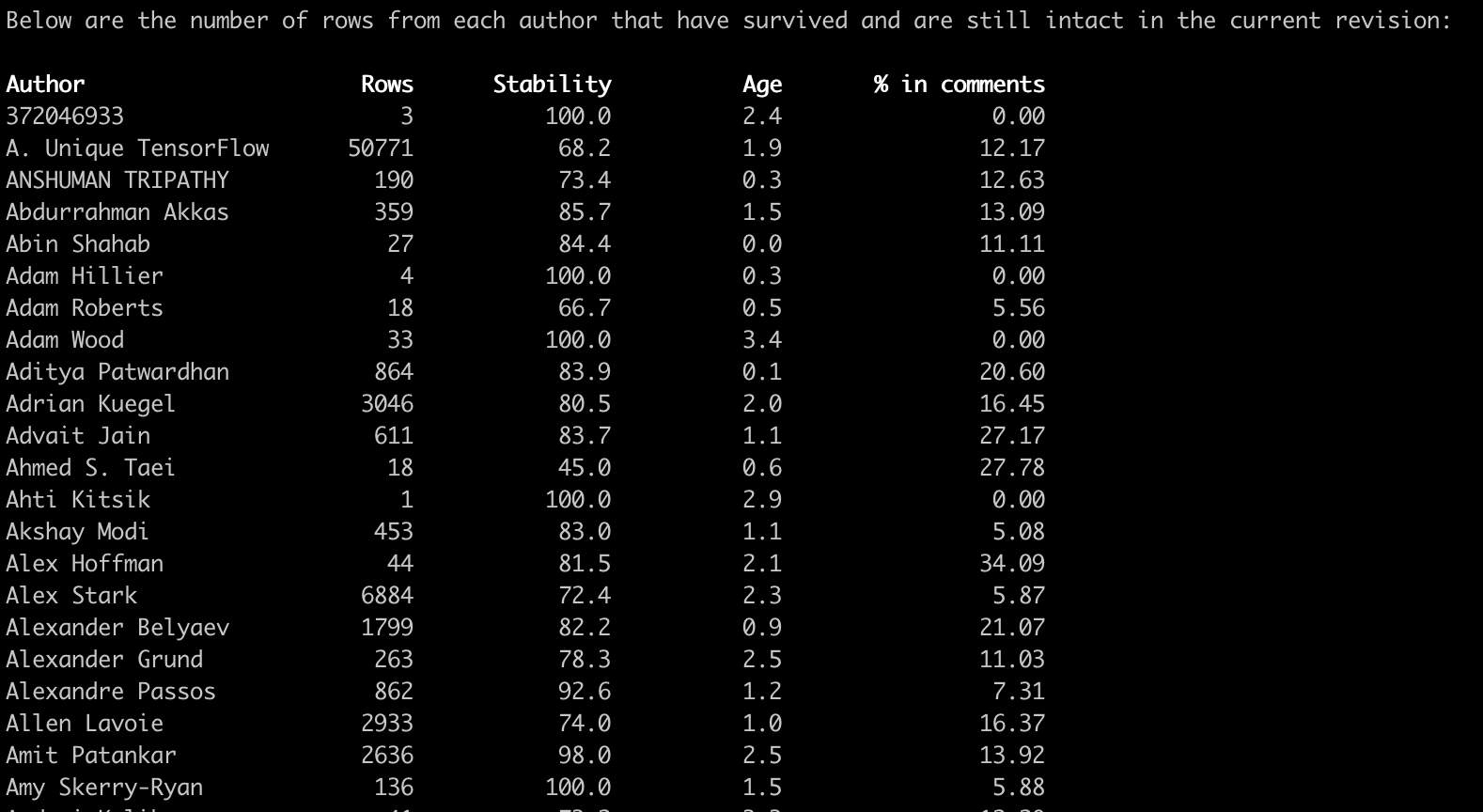Click the Stability column header
1483x812 pixels.
point(552,85)
